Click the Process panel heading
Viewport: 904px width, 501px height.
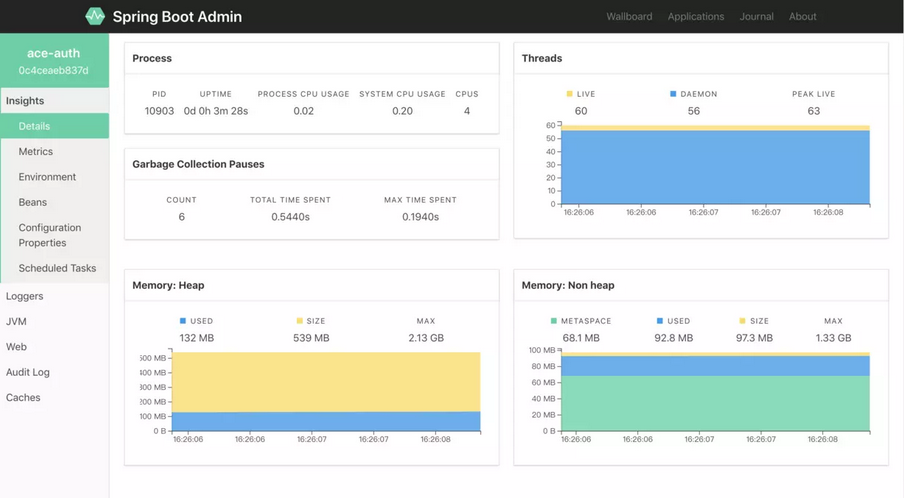(x=152, y=58)
